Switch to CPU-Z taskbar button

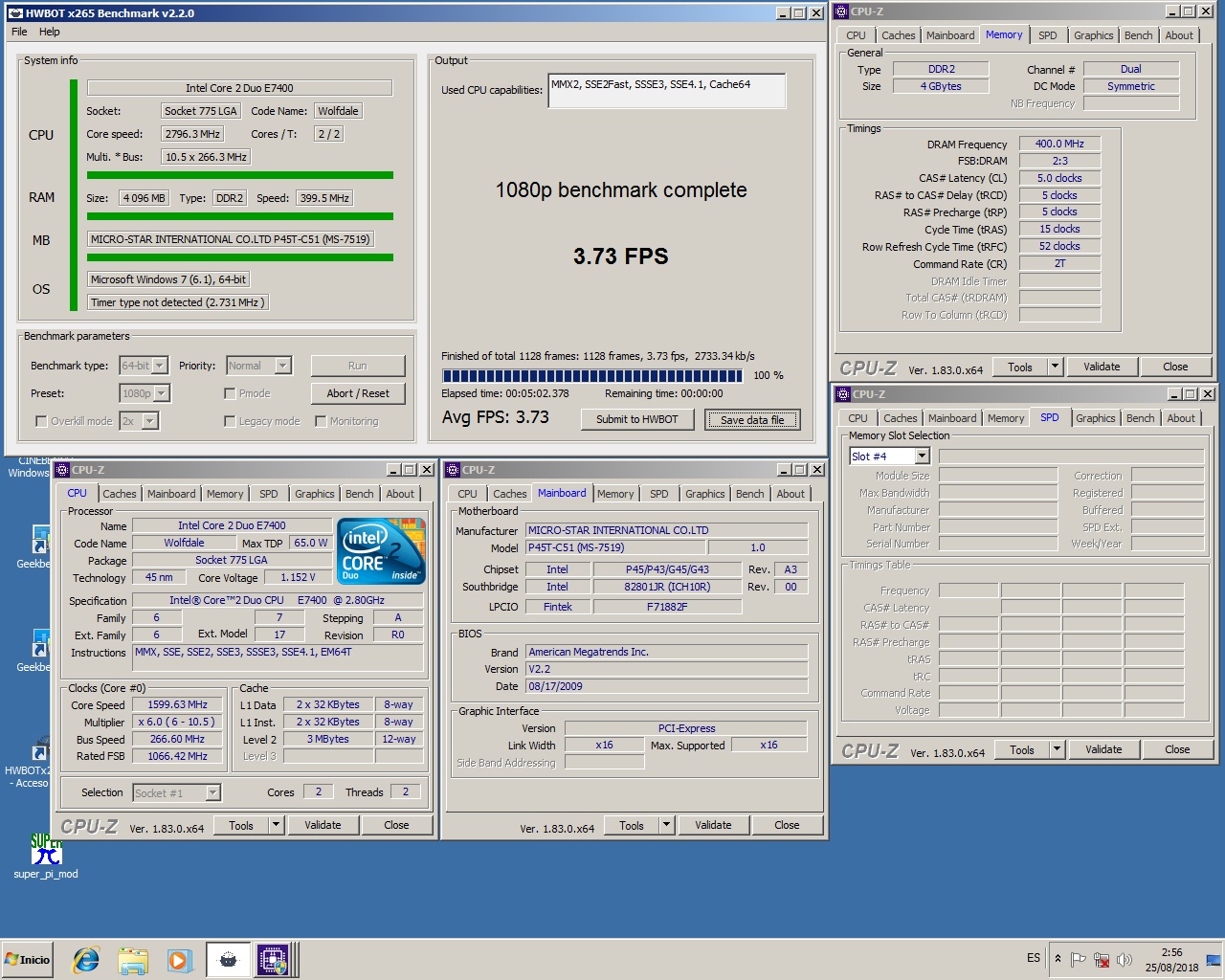point(273,960)
